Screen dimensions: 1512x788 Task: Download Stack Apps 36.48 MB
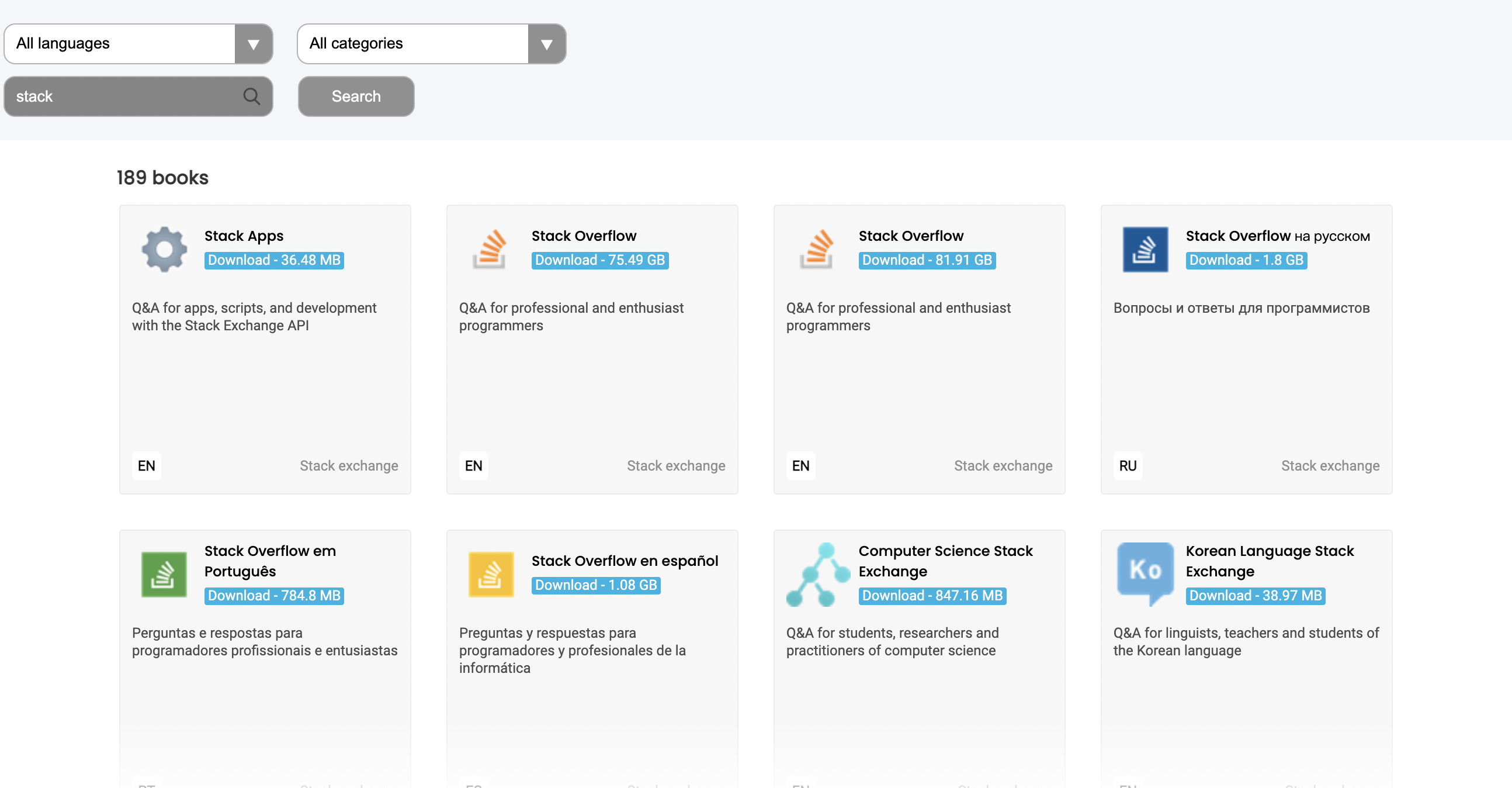(x=274, y=260)
